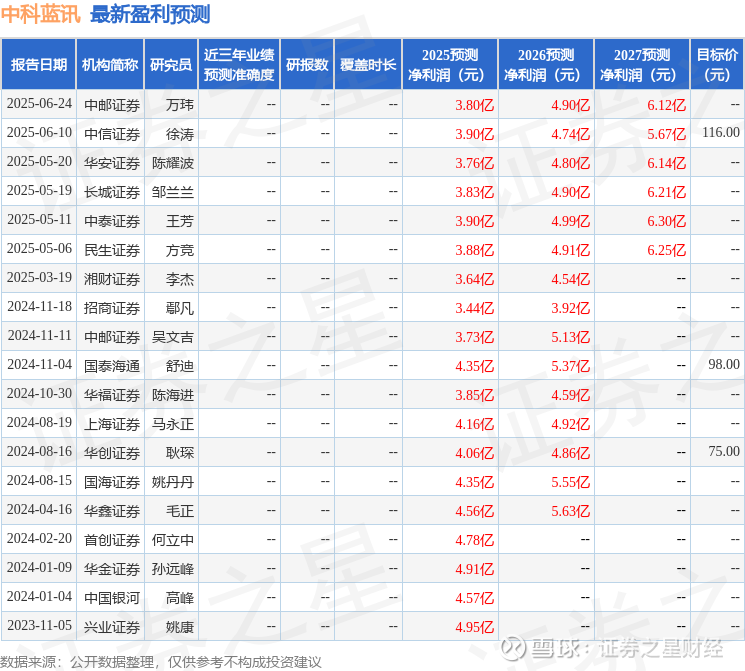The image size is (745, 671).
Task: Select the 湘财证券 institution cell
Action: coord(112,278)
